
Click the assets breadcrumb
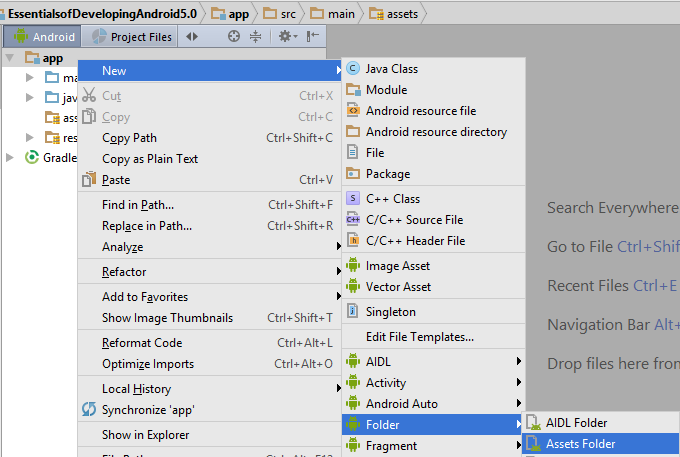point(394,14)
